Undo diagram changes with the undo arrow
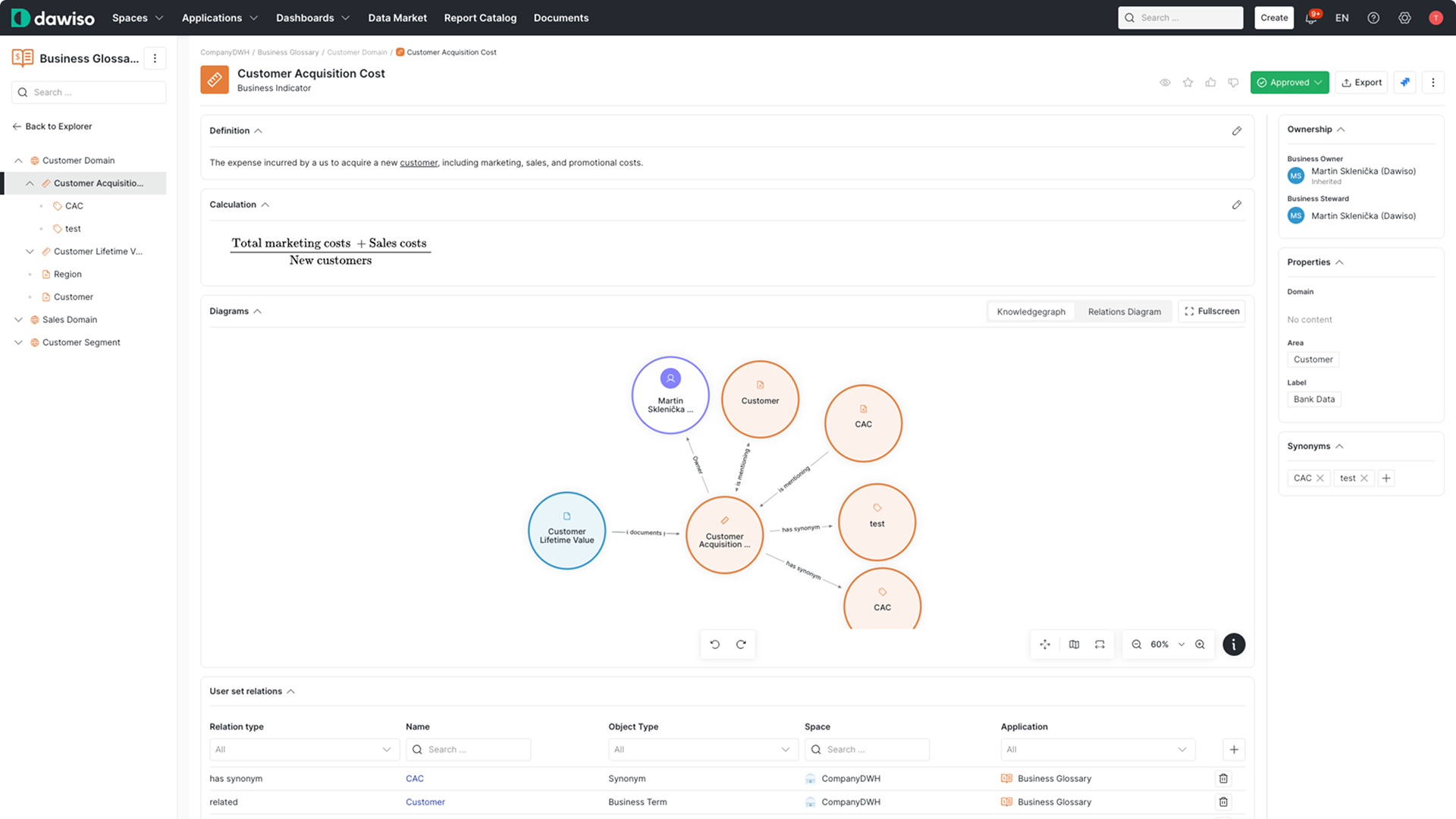Image resolution: width=1456 pixels, height=819 pixels. (x=714, y=644)
